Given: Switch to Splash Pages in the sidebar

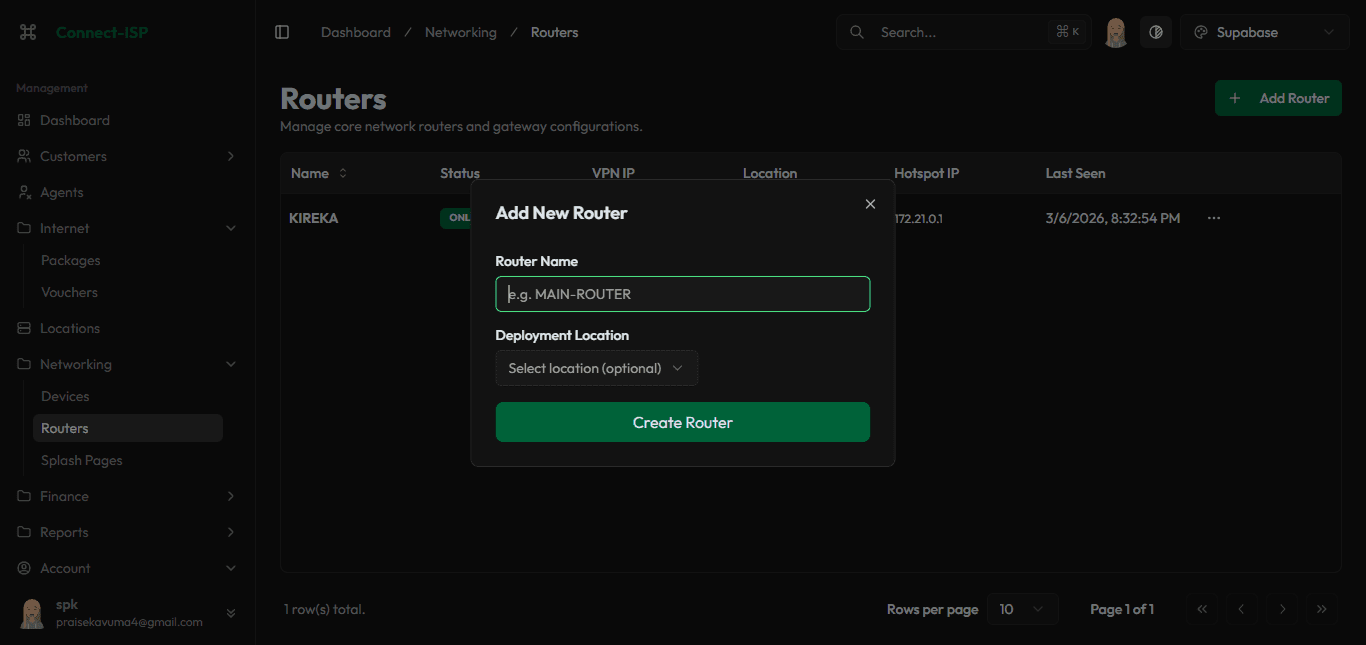Looking at the screenshot, I should pyautogui.click(x=81, y=460).
